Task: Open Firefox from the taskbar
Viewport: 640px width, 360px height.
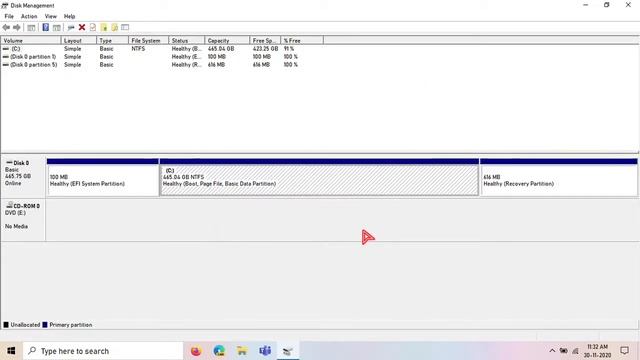Action: click(x=196, y=351)
